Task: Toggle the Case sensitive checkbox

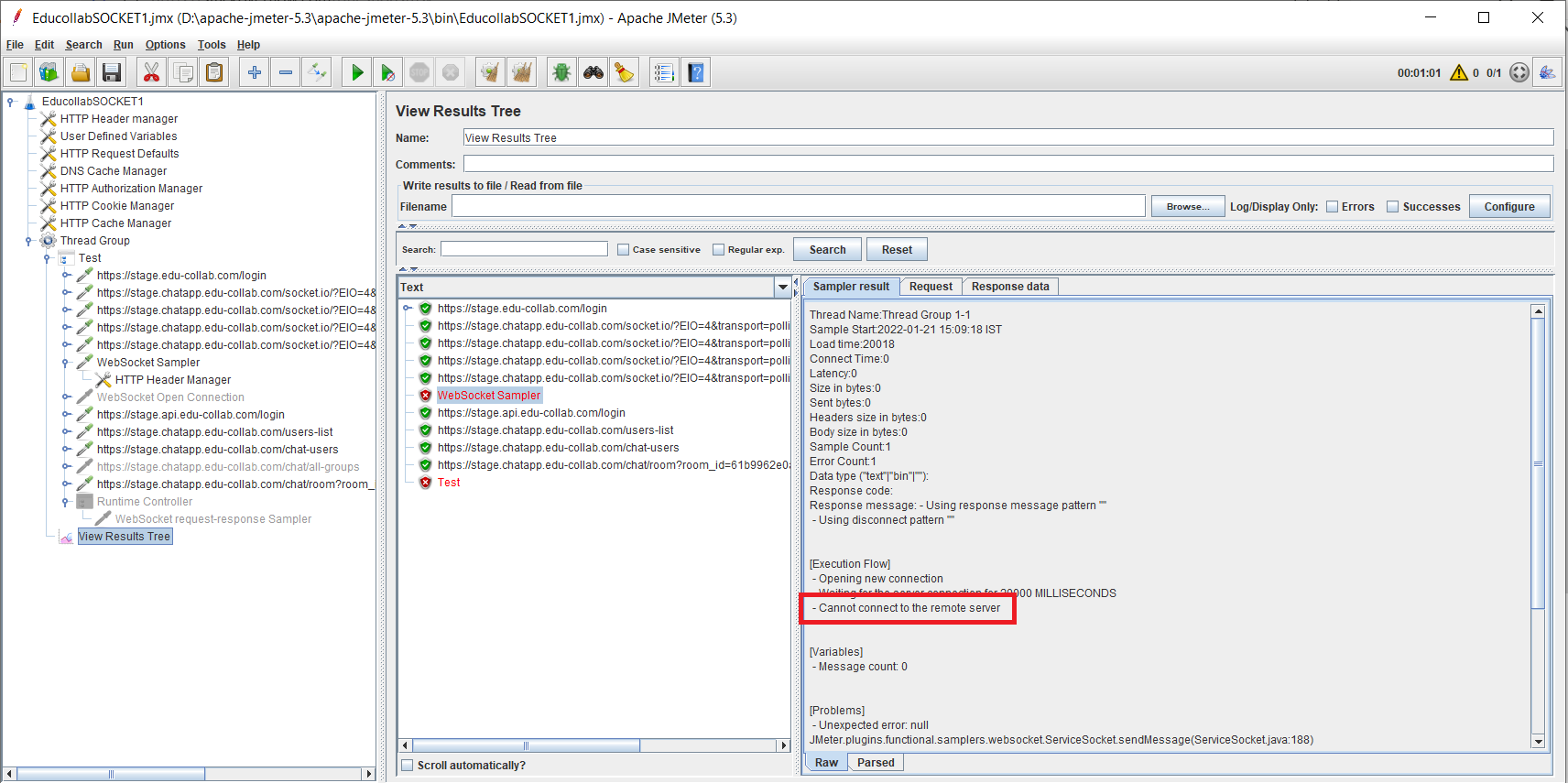Action: click(x=624, y=250)
